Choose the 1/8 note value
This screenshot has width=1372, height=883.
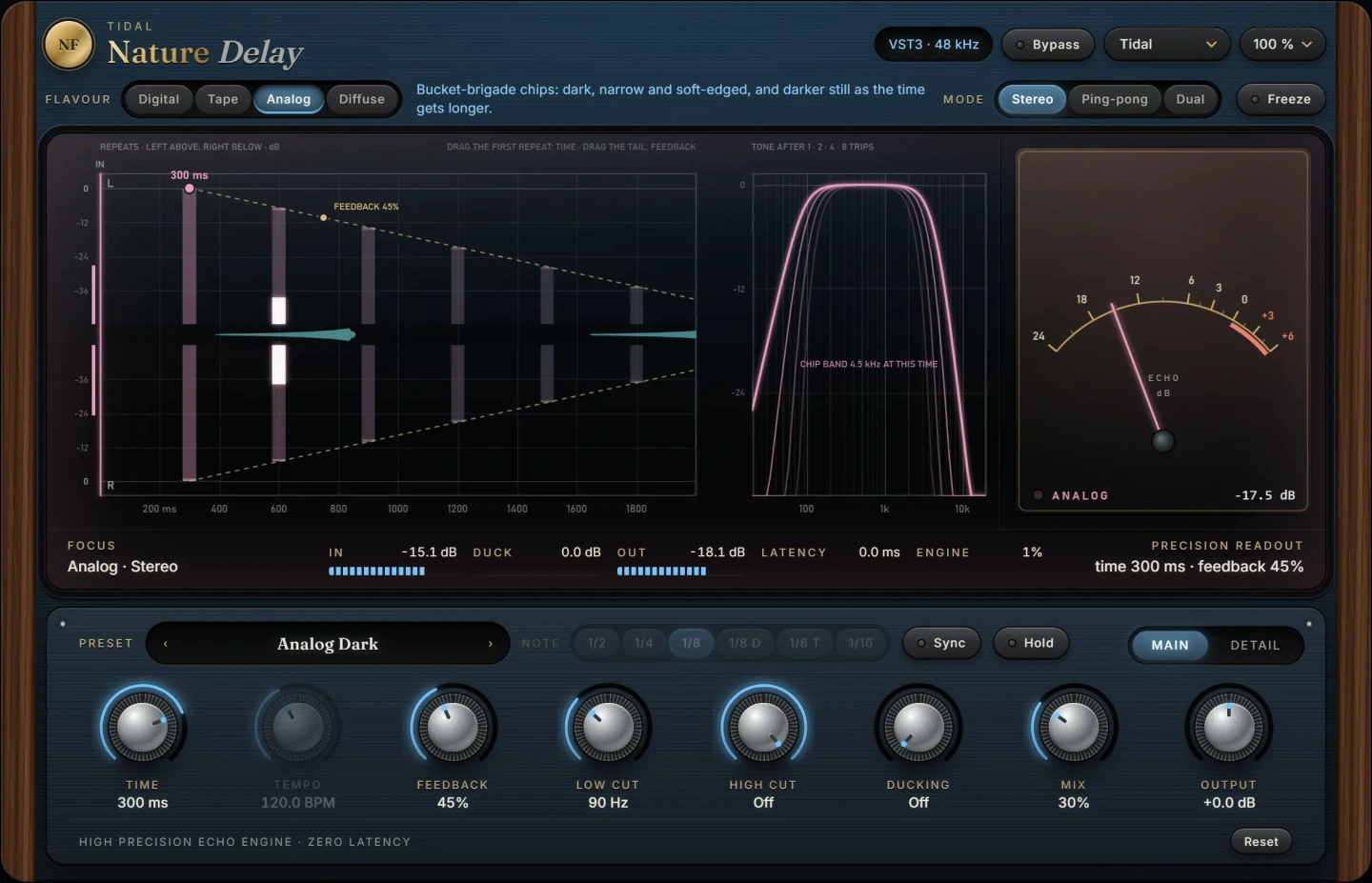click(x=691, y=643)
